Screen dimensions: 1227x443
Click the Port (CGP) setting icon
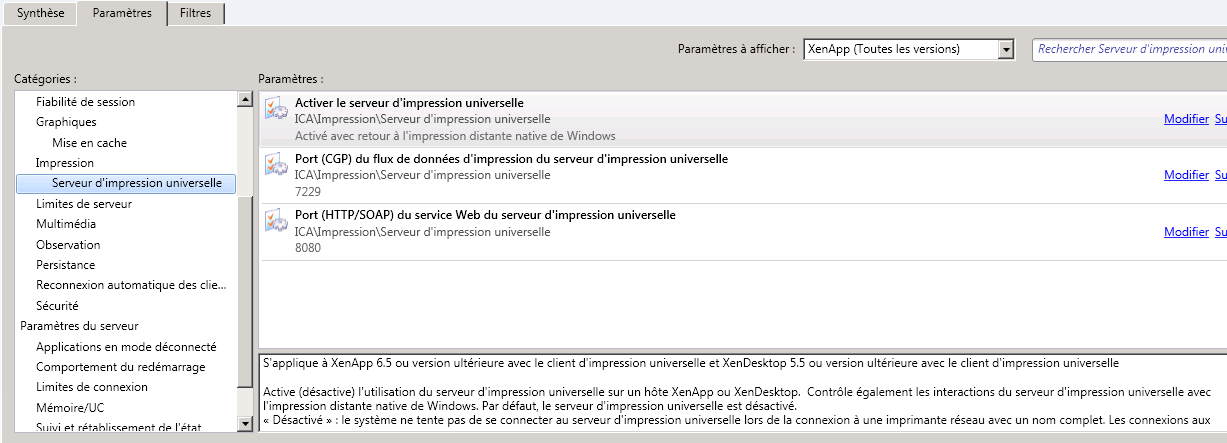[x=276, y=165]
